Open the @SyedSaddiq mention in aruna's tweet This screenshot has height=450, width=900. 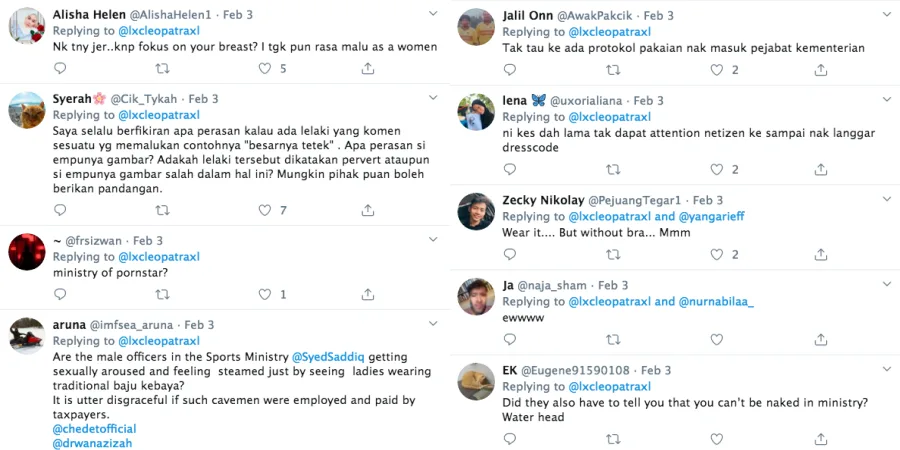[329, 357]
